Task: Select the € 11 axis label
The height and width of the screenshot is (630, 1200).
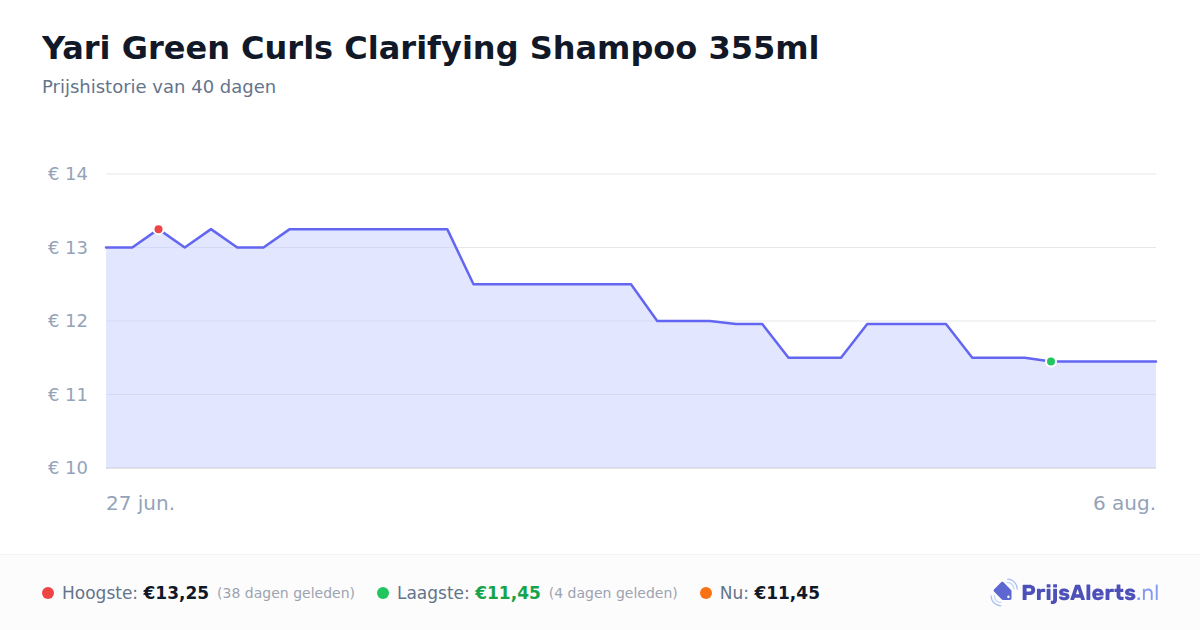Action: coord(68,394)
